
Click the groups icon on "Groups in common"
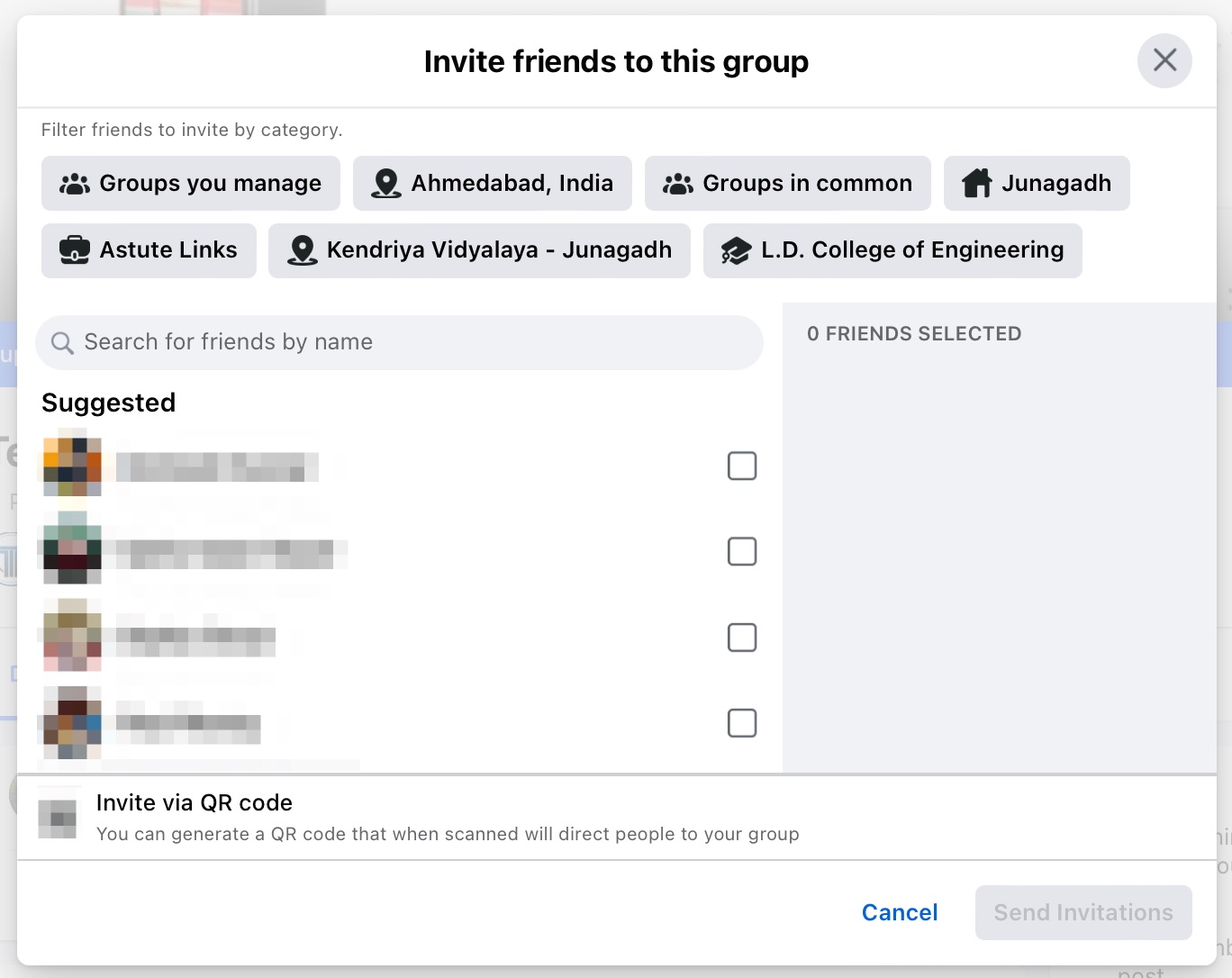pyautogui.click(x=676, y=183)
